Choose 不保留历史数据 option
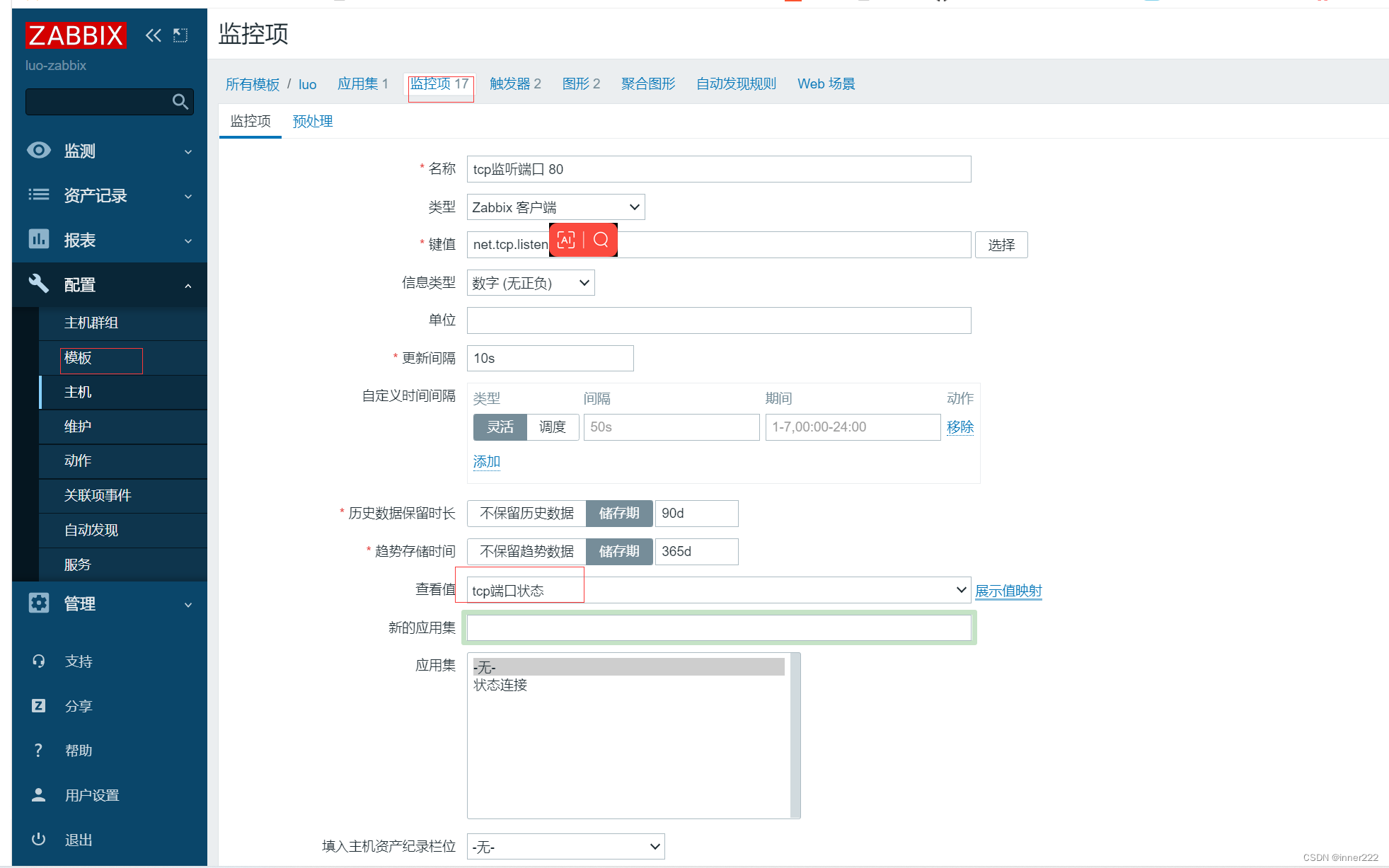Image resolution: width=1389 pixels, height=868 pixels. pyautogui.click(x=526, y=514)
